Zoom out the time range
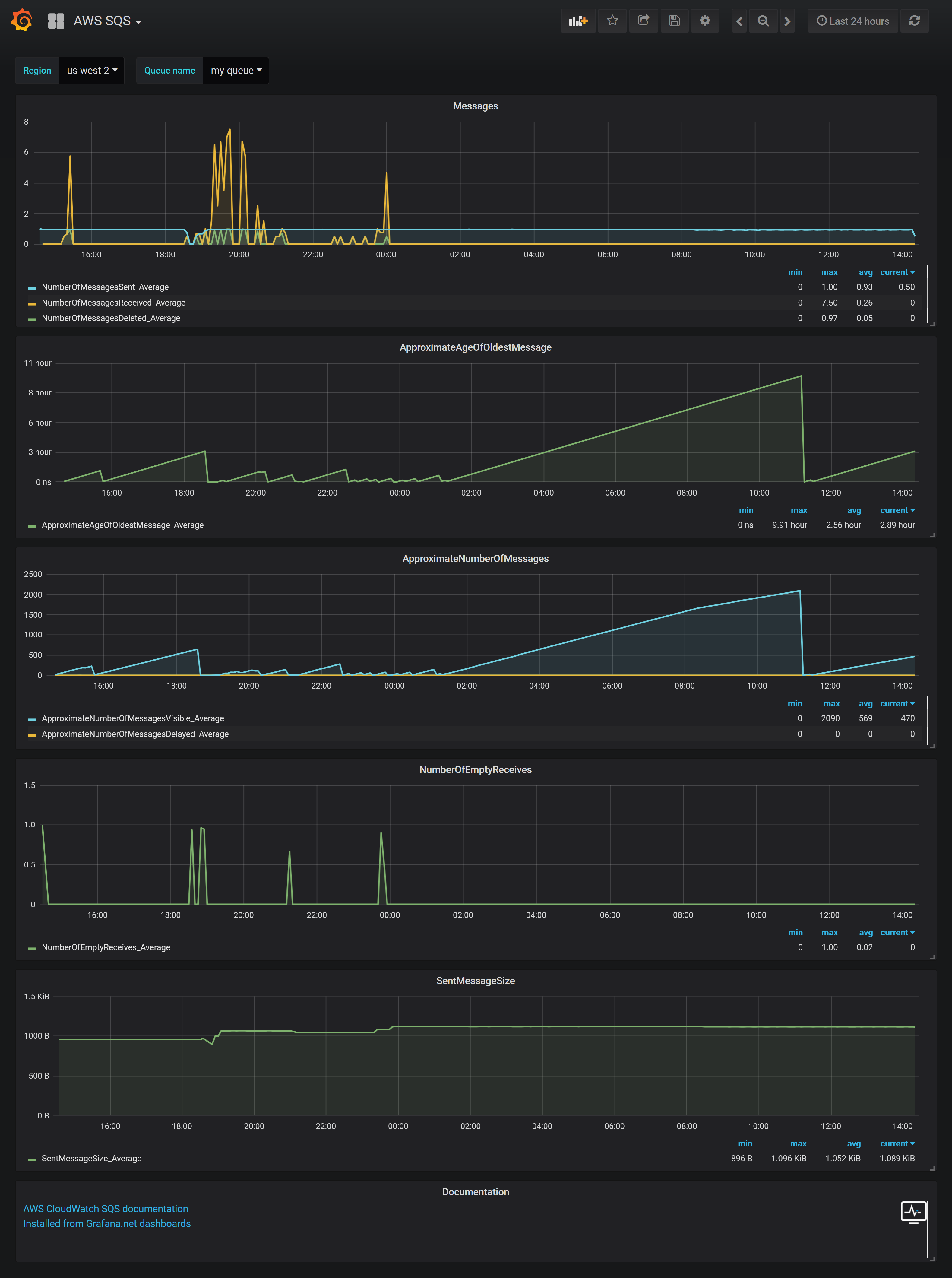The height and width of the screenshot is (1278, 952). point(763,21)
